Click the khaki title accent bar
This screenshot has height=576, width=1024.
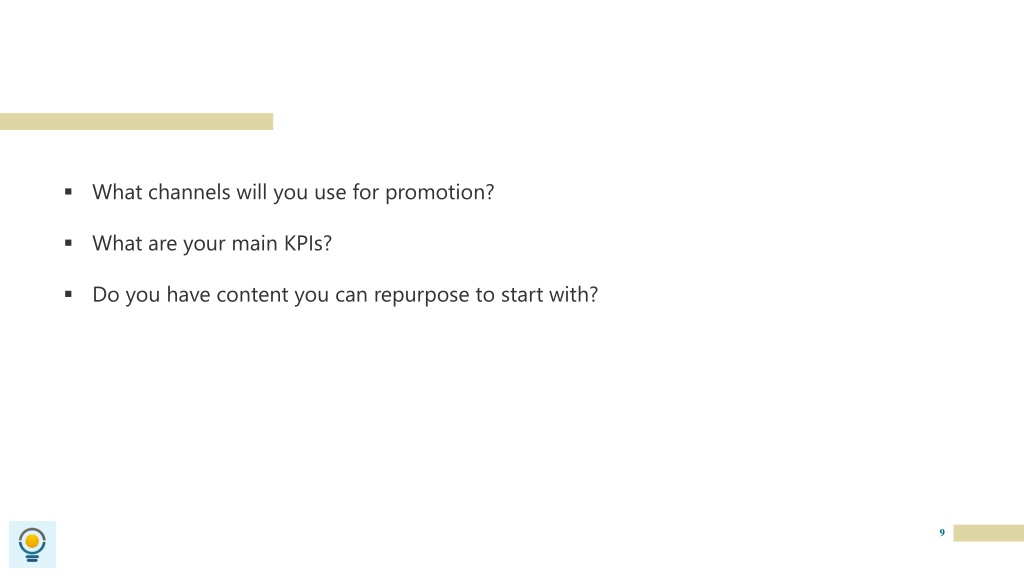click(136, 121)
